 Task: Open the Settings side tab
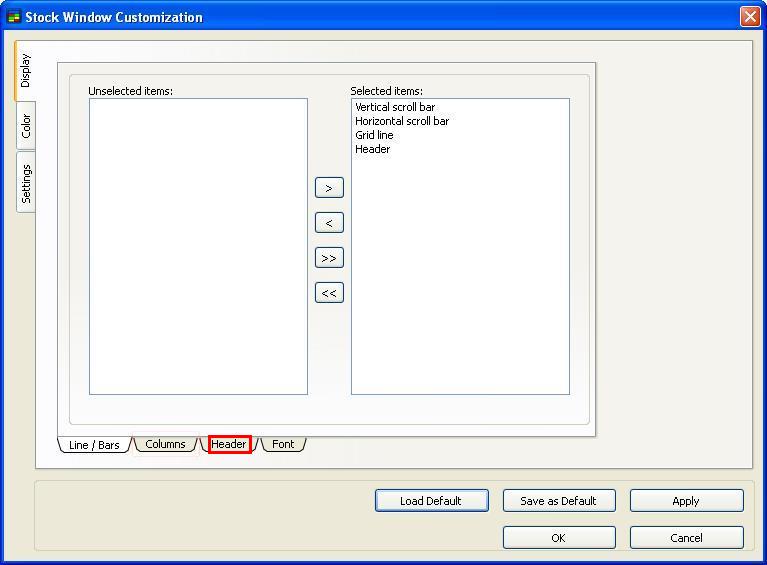point(26,183)
